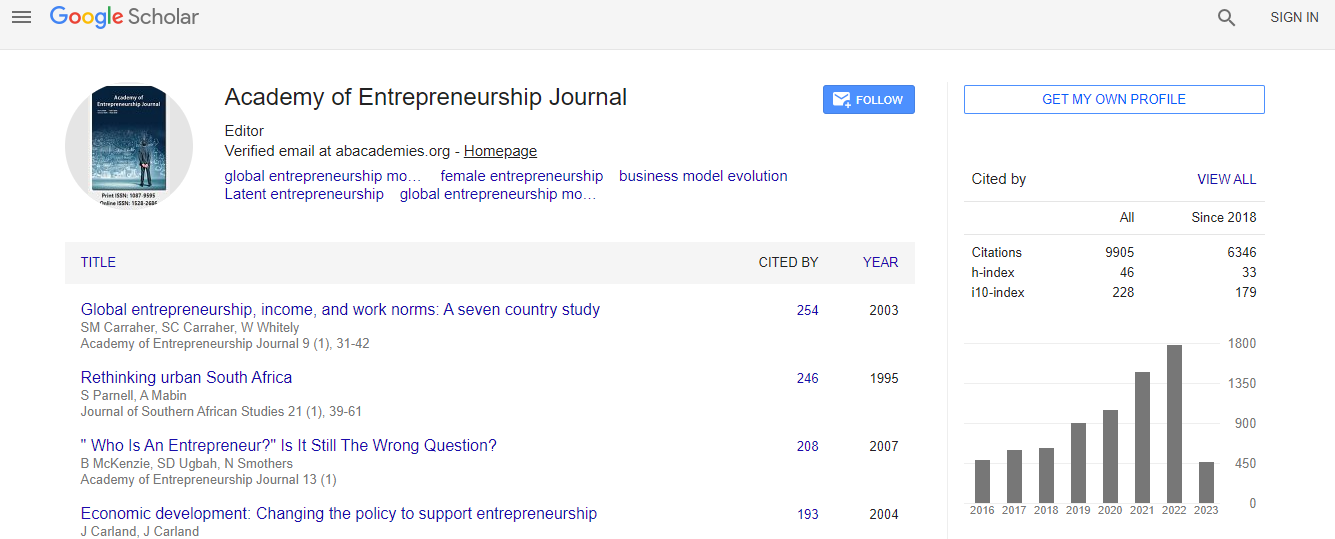Sort articles by the Title column header
The image size is (1335, 539).
98,262
